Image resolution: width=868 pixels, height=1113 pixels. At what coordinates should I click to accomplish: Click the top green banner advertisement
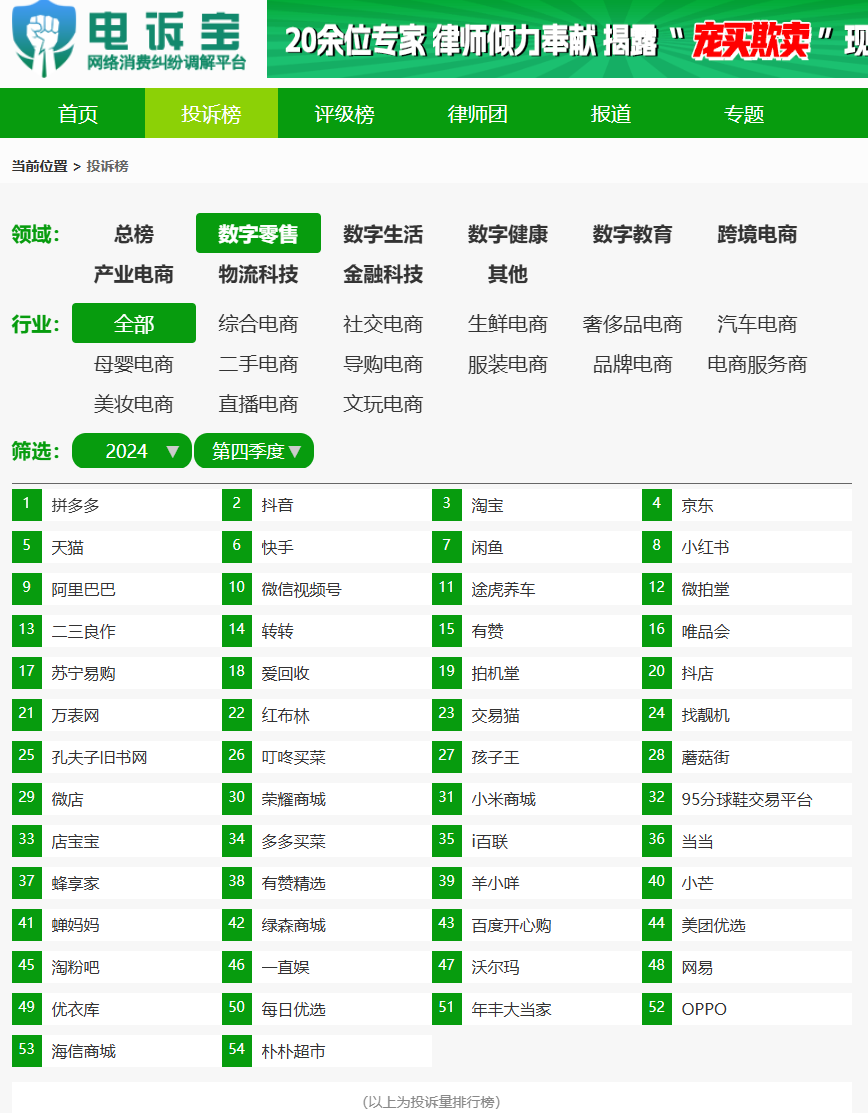(x=567, y=40)
